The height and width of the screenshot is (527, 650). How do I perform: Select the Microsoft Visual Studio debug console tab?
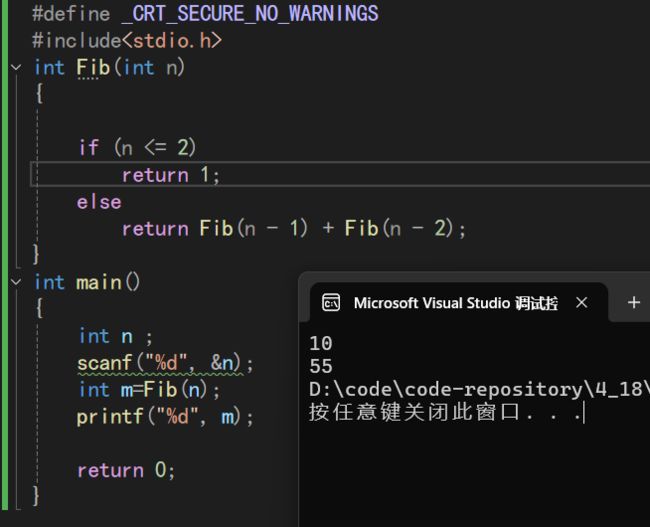pos(458,303)
